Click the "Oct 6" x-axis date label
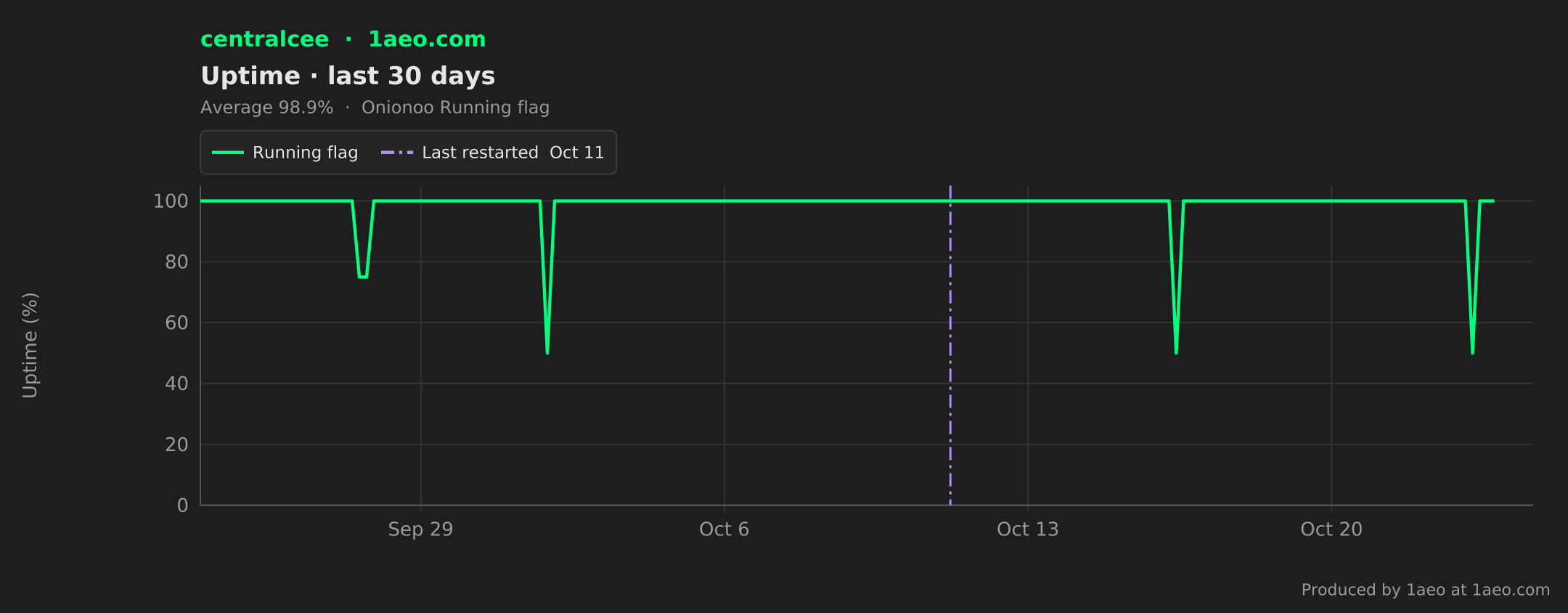Viewport: 1568px width, 613px height. 724,529
